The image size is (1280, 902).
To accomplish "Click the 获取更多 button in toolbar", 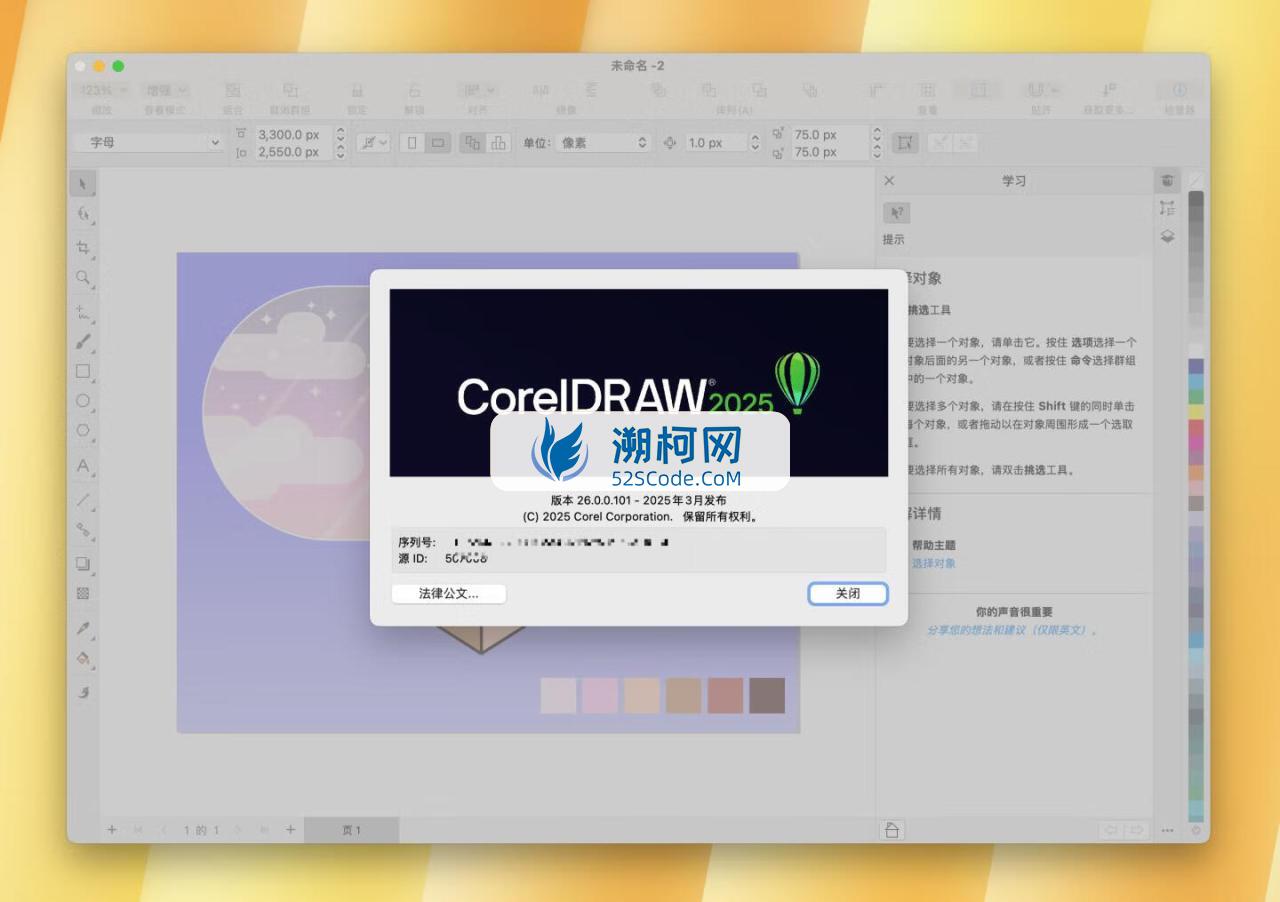I will pyautogui.click(x=1109, y=98).
